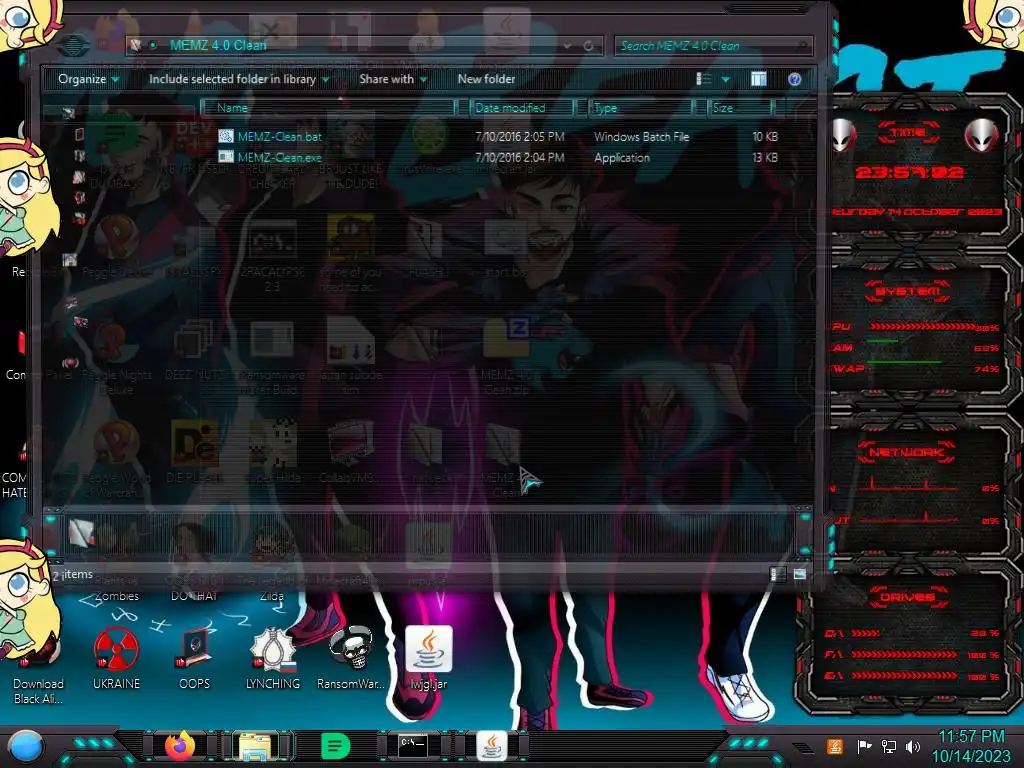Open the UKRAINE desktop shortcut
The image size is (1024, 768).
pyautogui.click(x=116, y=658)
